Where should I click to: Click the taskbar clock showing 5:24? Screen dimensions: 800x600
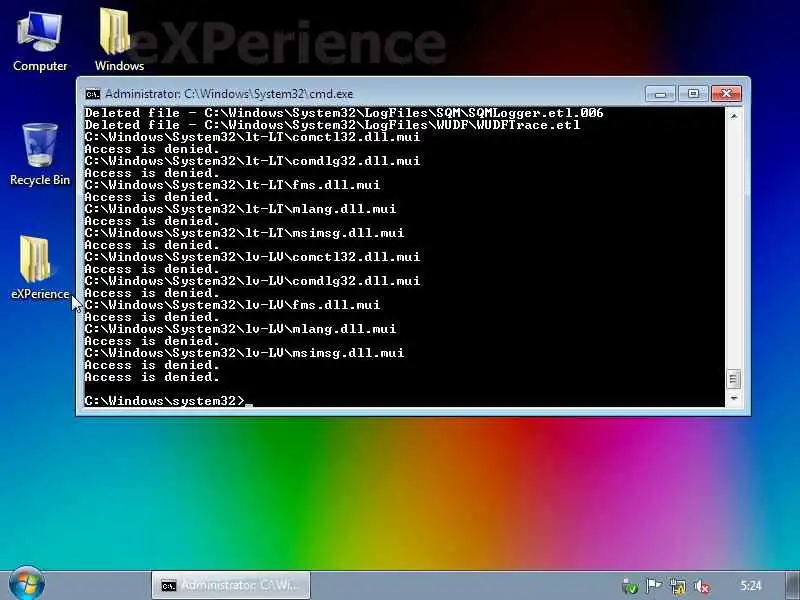pos(751,586)
